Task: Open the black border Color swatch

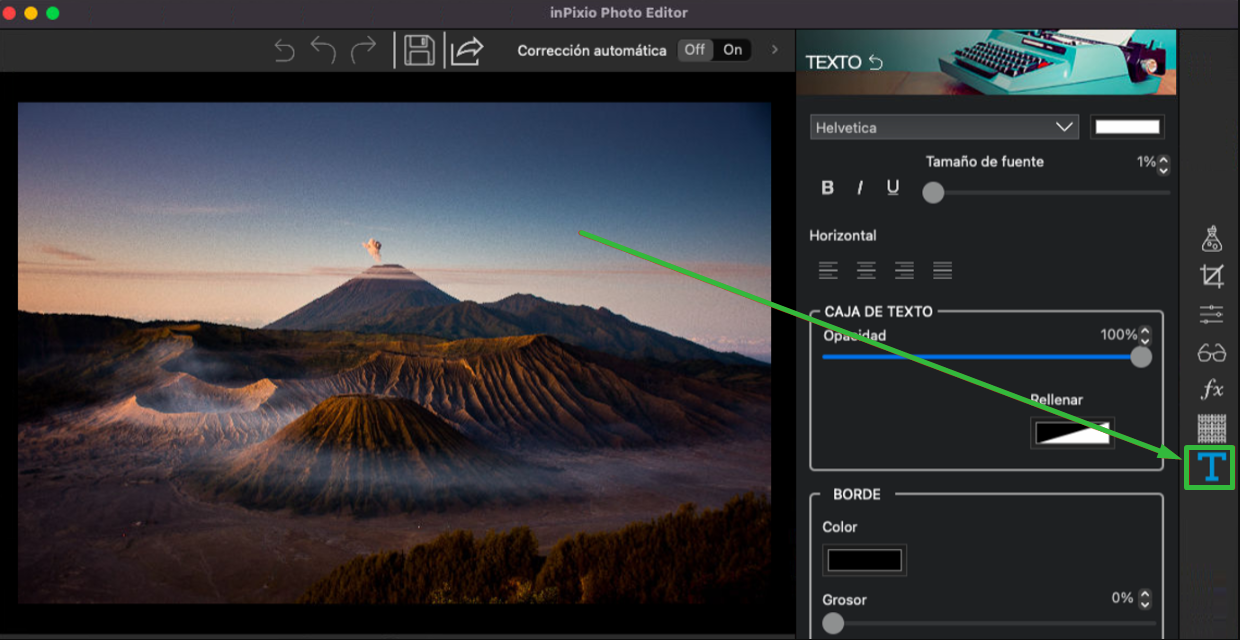Action: click(x=865, y=560)
